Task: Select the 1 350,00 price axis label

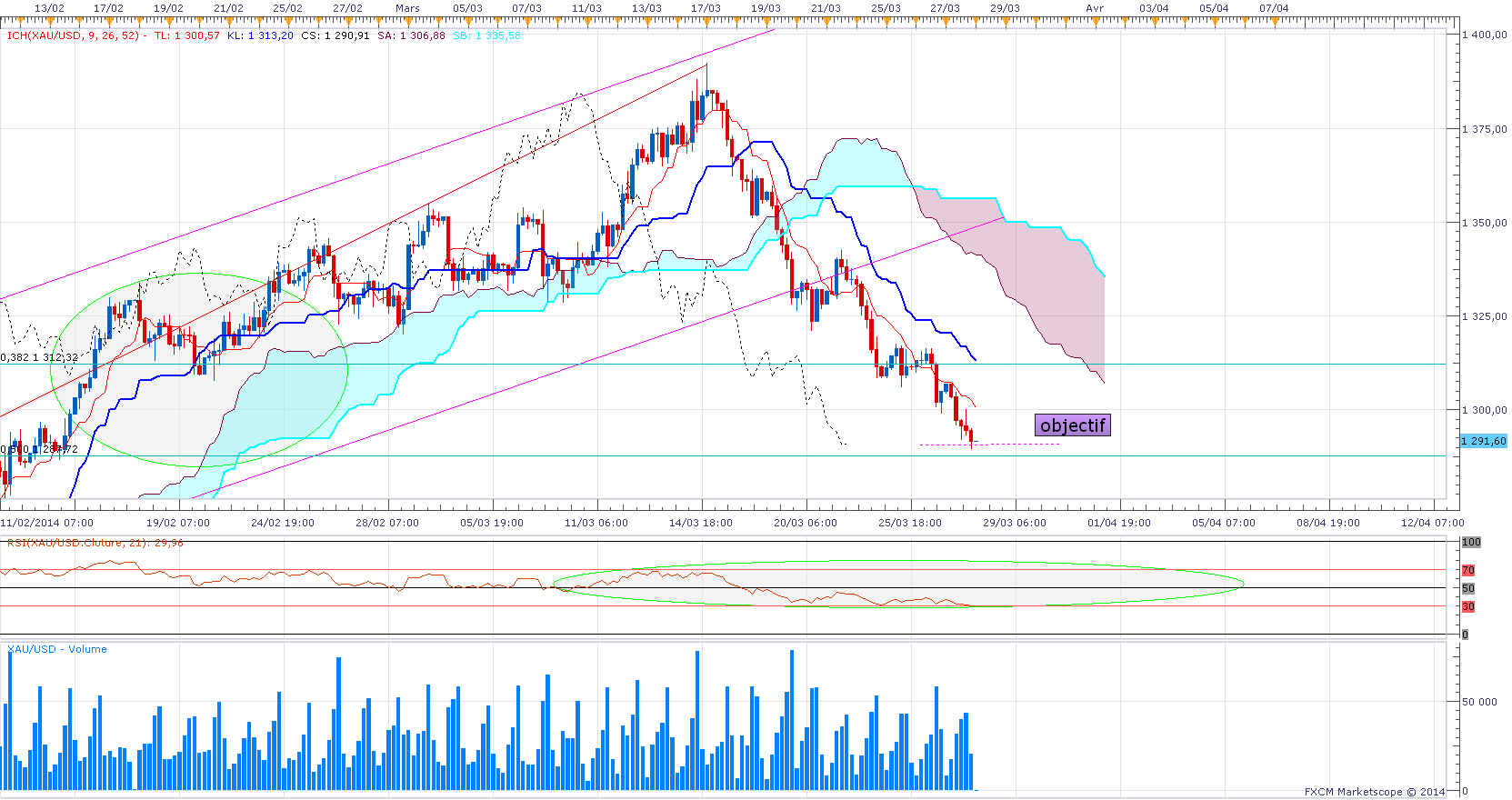Action: click(x=1485, y=223)
